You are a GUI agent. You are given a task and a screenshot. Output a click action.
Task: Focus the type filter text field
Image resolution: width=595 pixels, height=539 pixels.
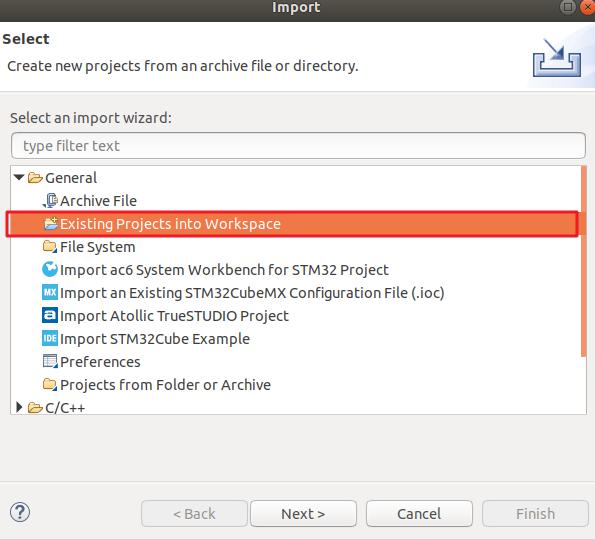[x=298, y=146]
